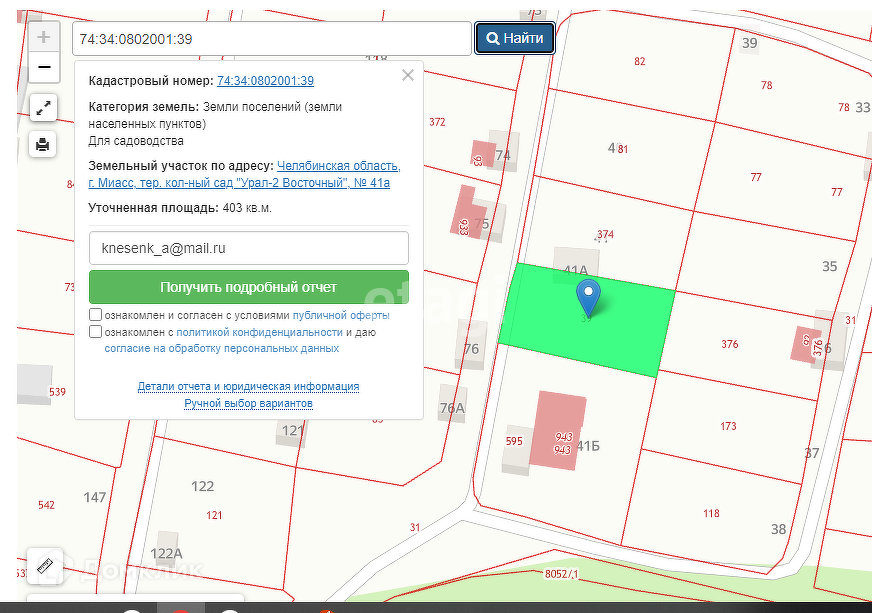This screenshot has width=872, height=613.
Task: Open the Челябинская область address link
Action: coord(338,166)
